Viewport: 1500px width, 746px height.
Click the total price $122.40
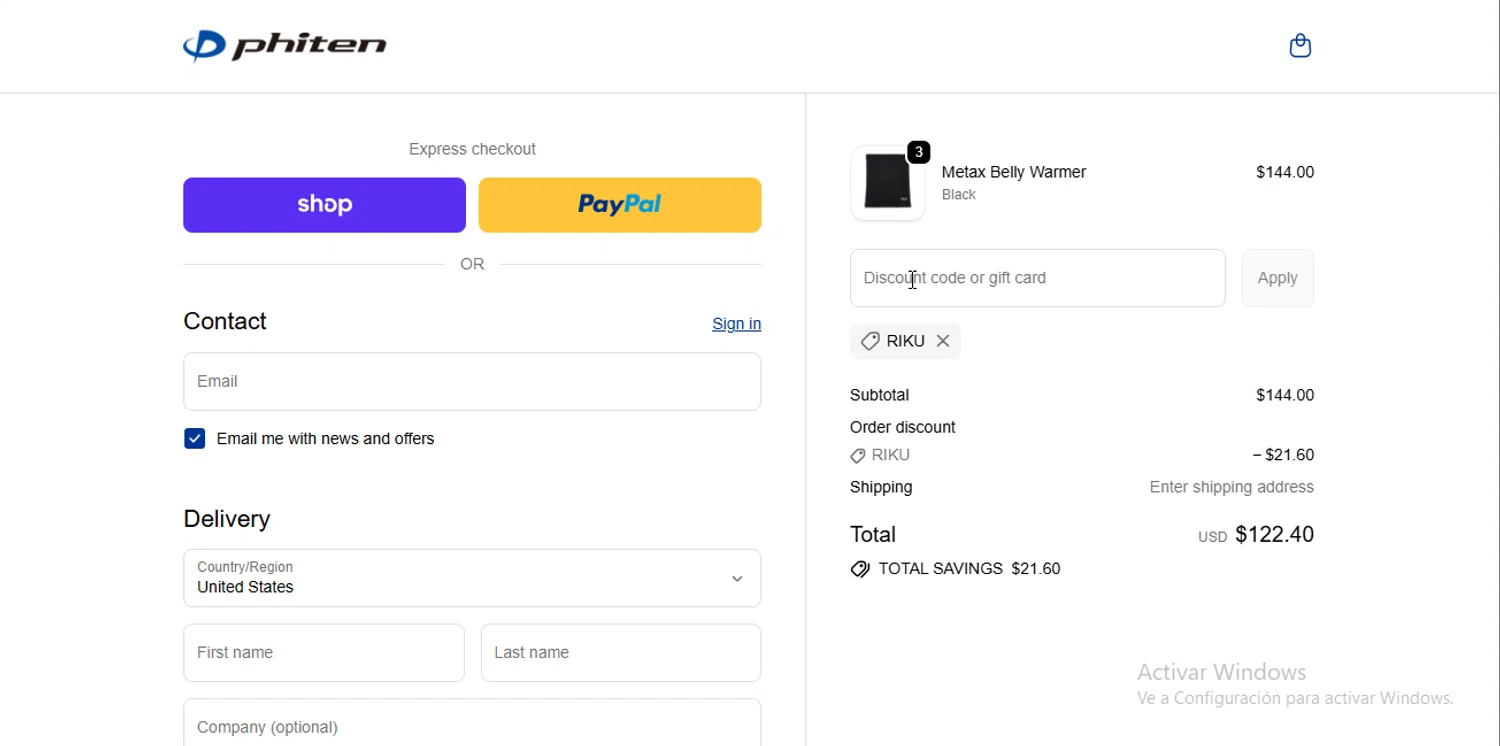pyautogui.click(x=1275, y=534)
